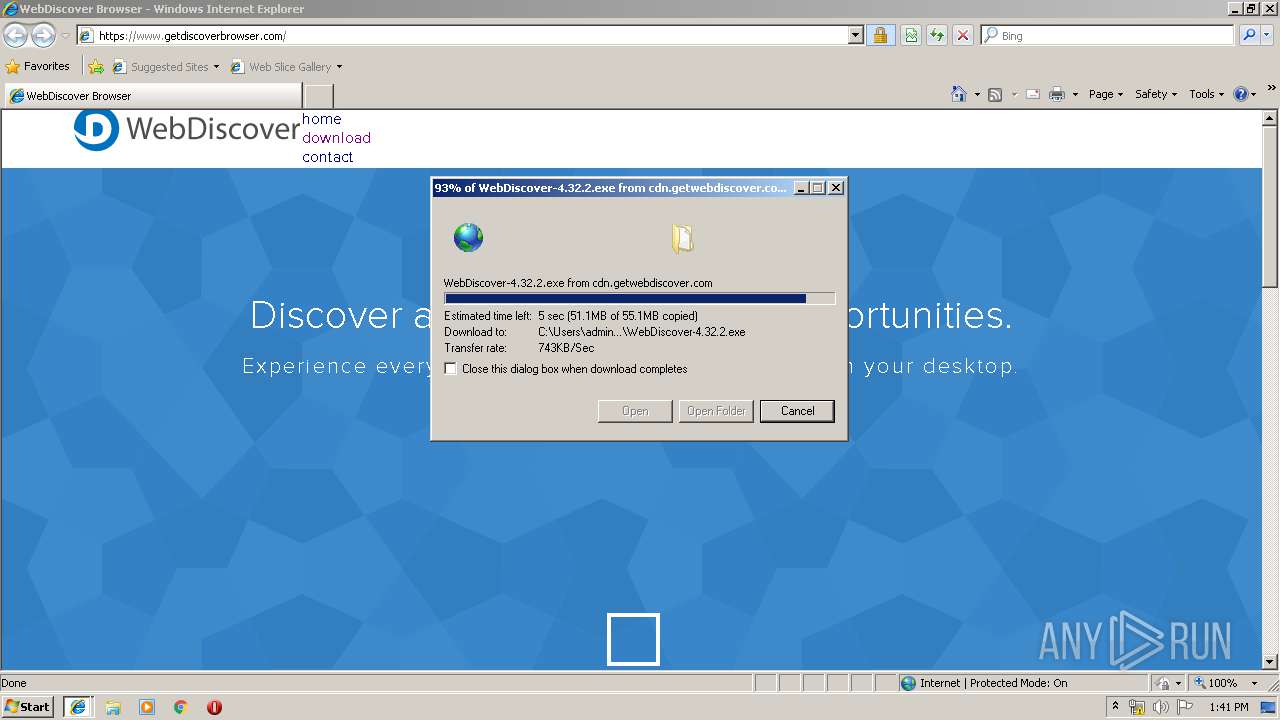The image size is (1280, 720).
Task: Click the Open Folder button in download dialog
Action: coord(716,411)
